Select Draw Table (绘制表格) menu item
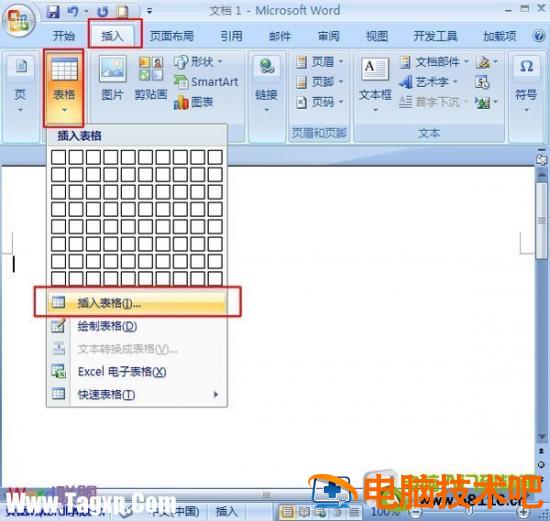This screenshot has width=550, height=521. click(x=137, y=326)
